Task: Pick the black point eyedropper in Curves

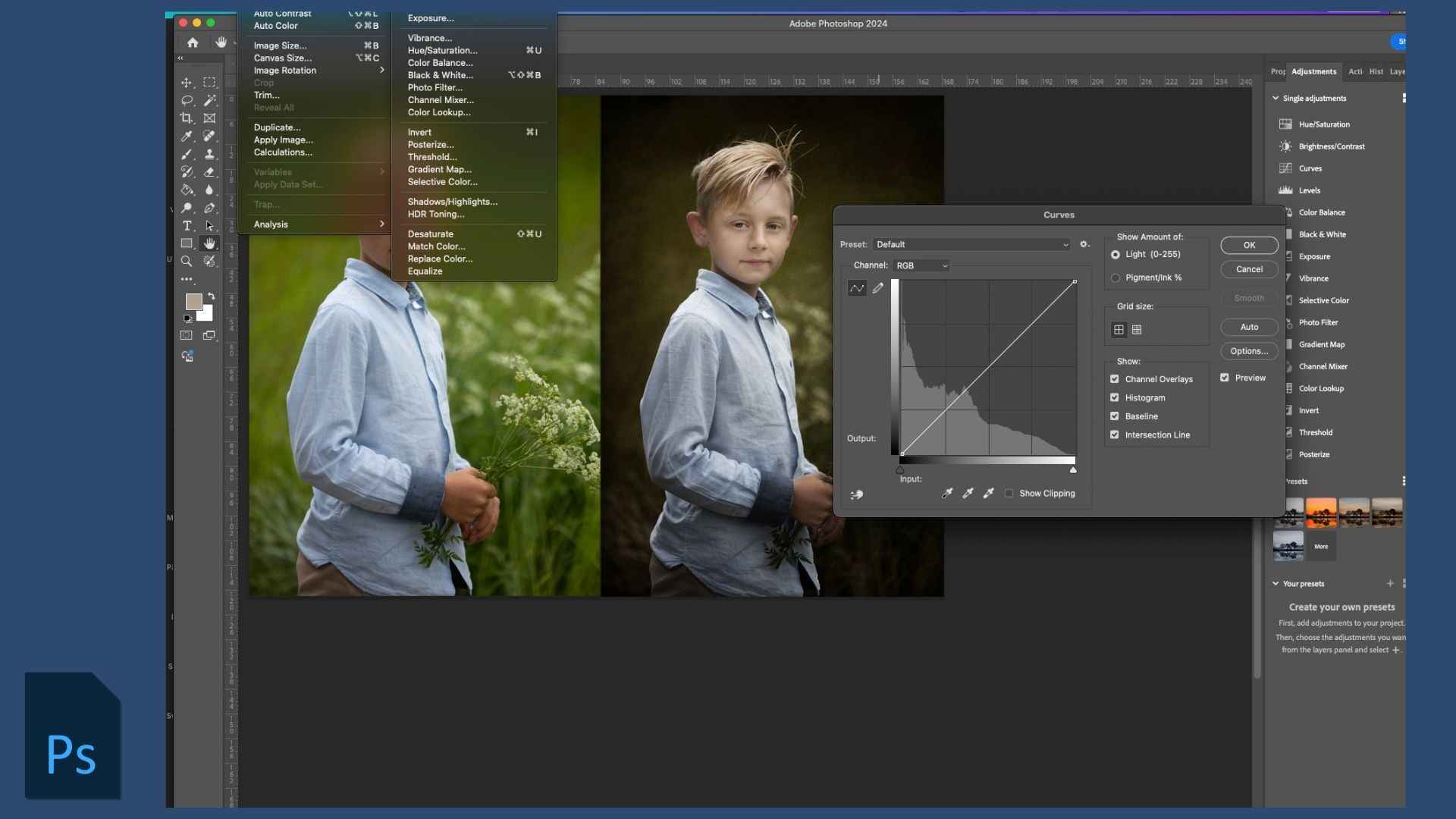Action: [x=947, y=493]
